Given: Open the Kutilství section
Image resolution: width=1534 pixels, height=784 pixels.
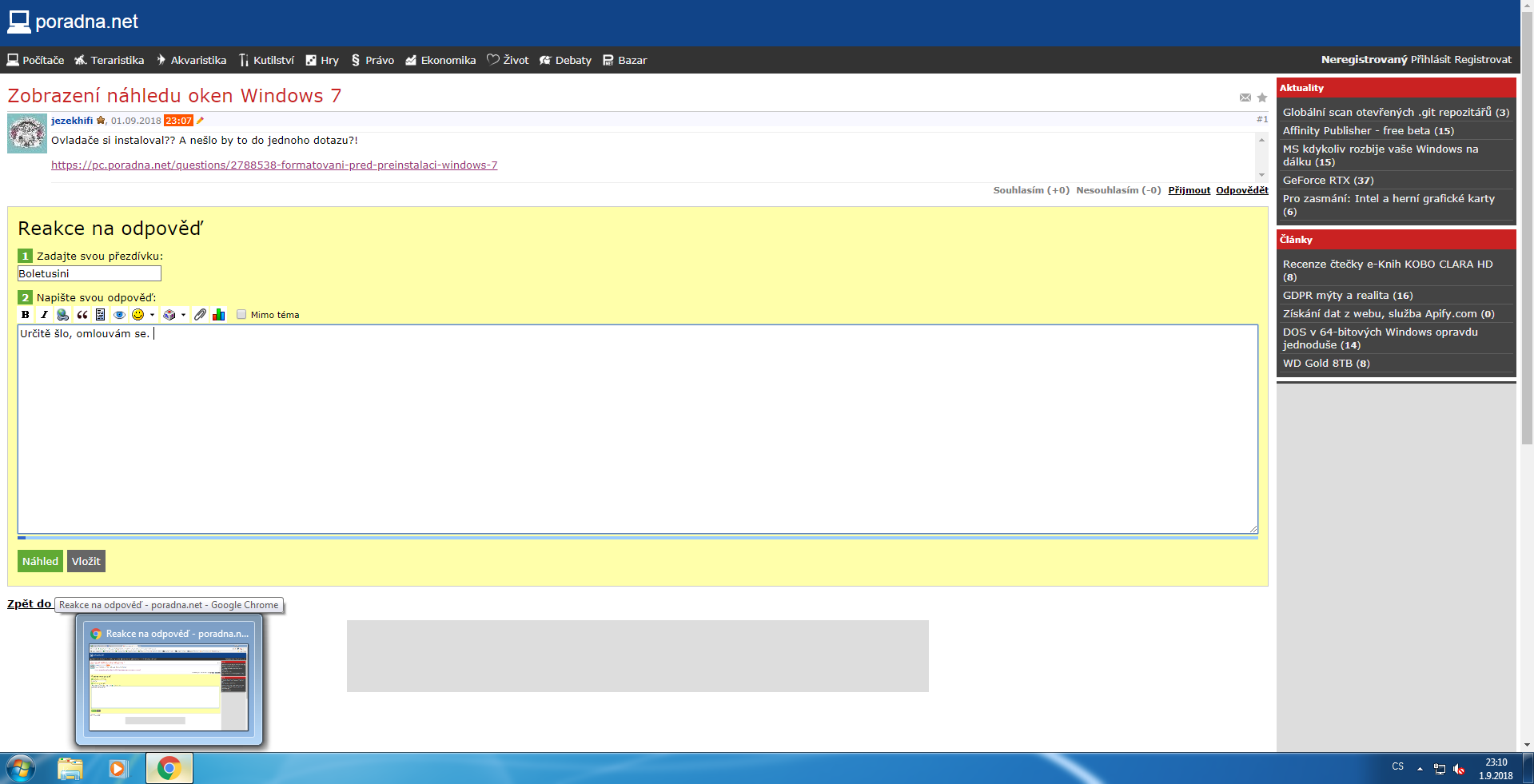Looking at the screenshot, I should click(x=266, y=60).
